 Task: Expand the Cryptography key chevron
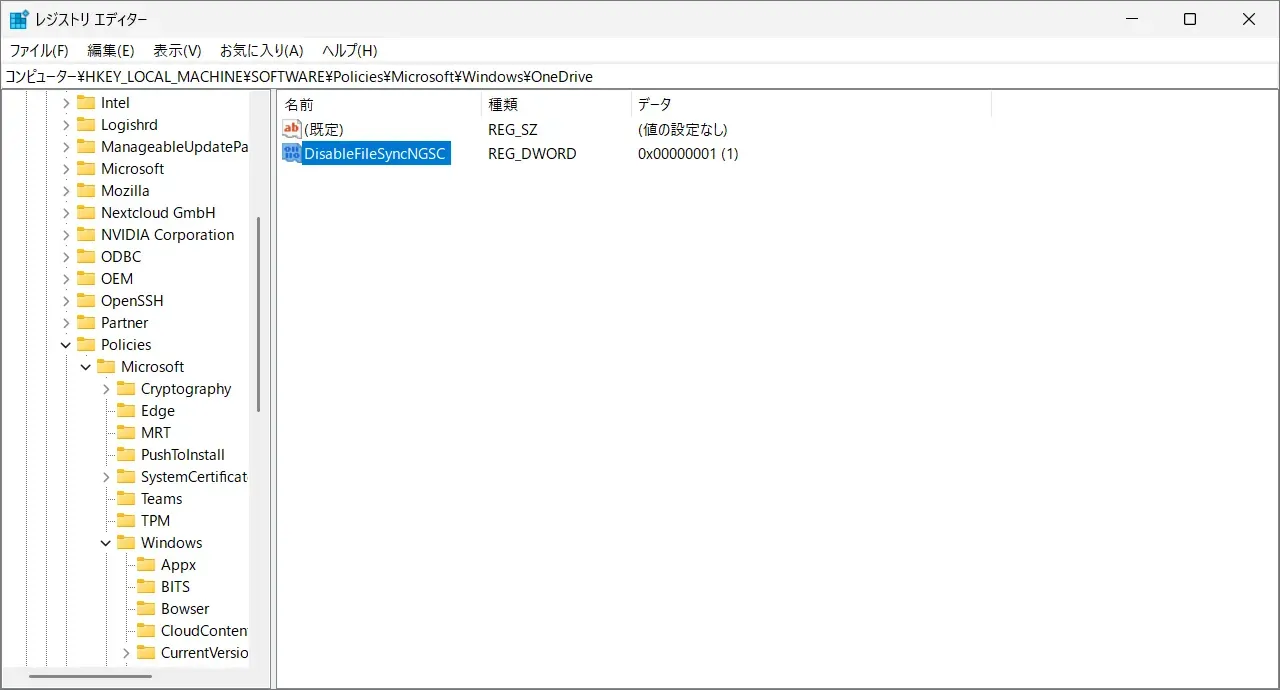[x=106, y=389]
